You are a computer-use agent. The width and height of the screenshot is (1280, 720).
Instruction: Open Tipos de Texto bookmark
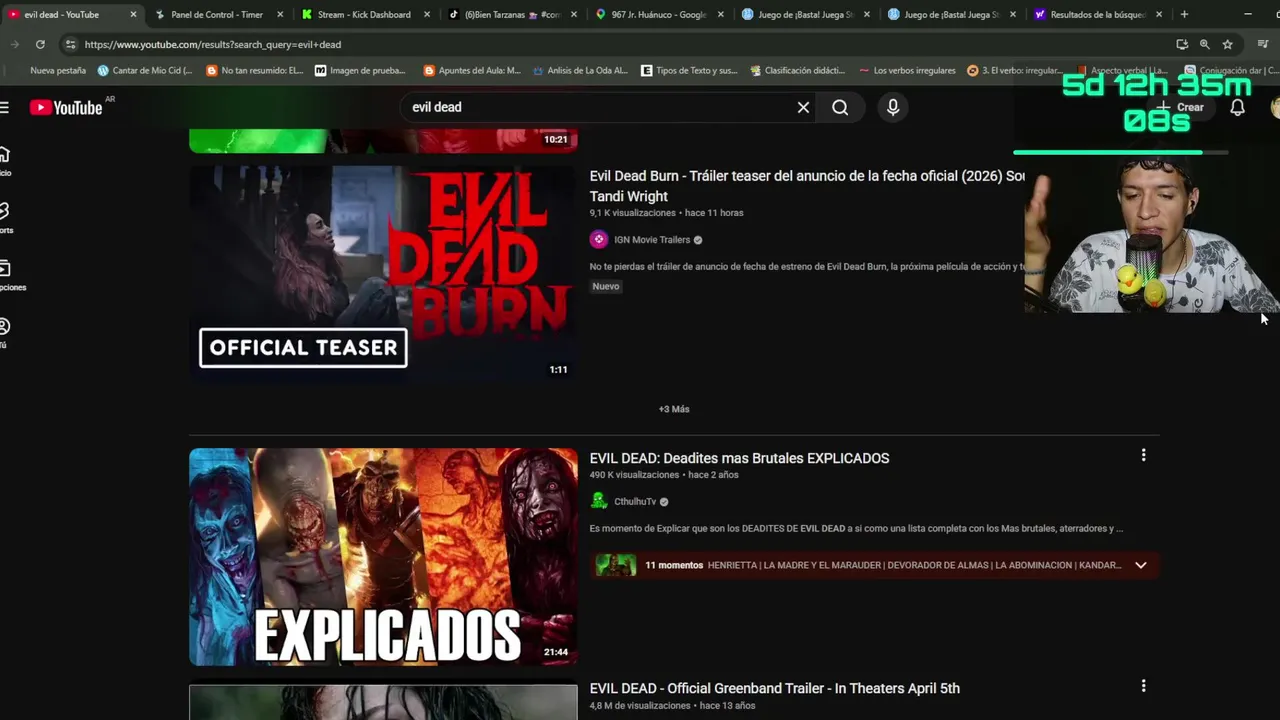point(689,70)
